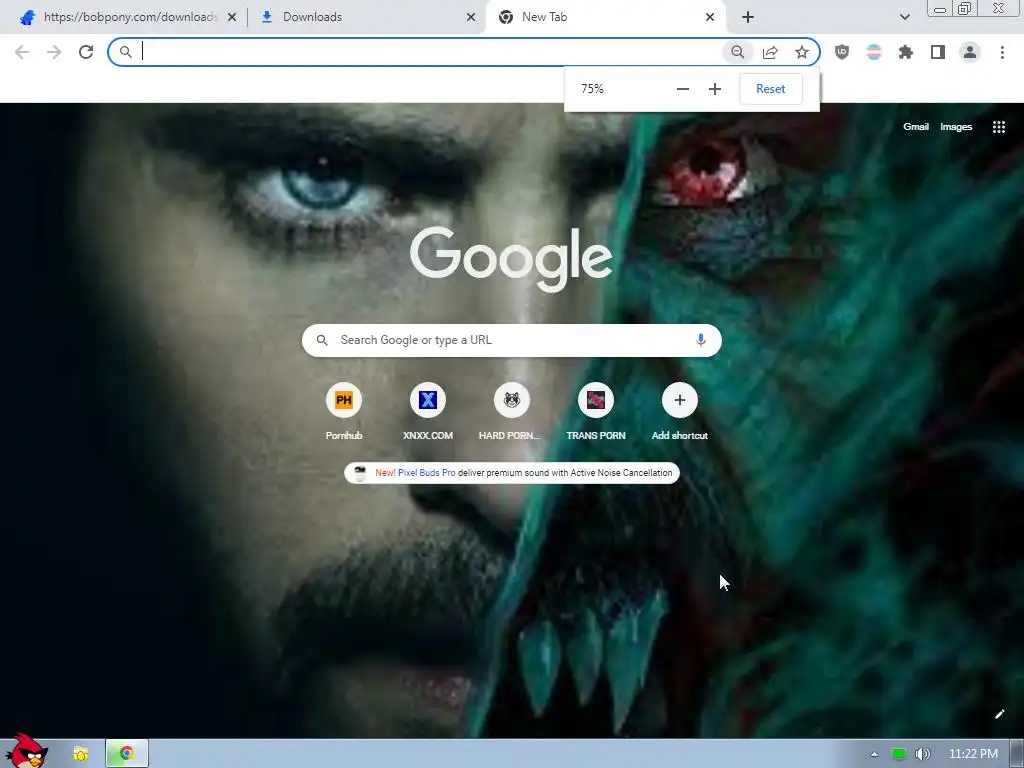Switch to the Downloads tab
1024x768 pixels.
click(367, 17)
